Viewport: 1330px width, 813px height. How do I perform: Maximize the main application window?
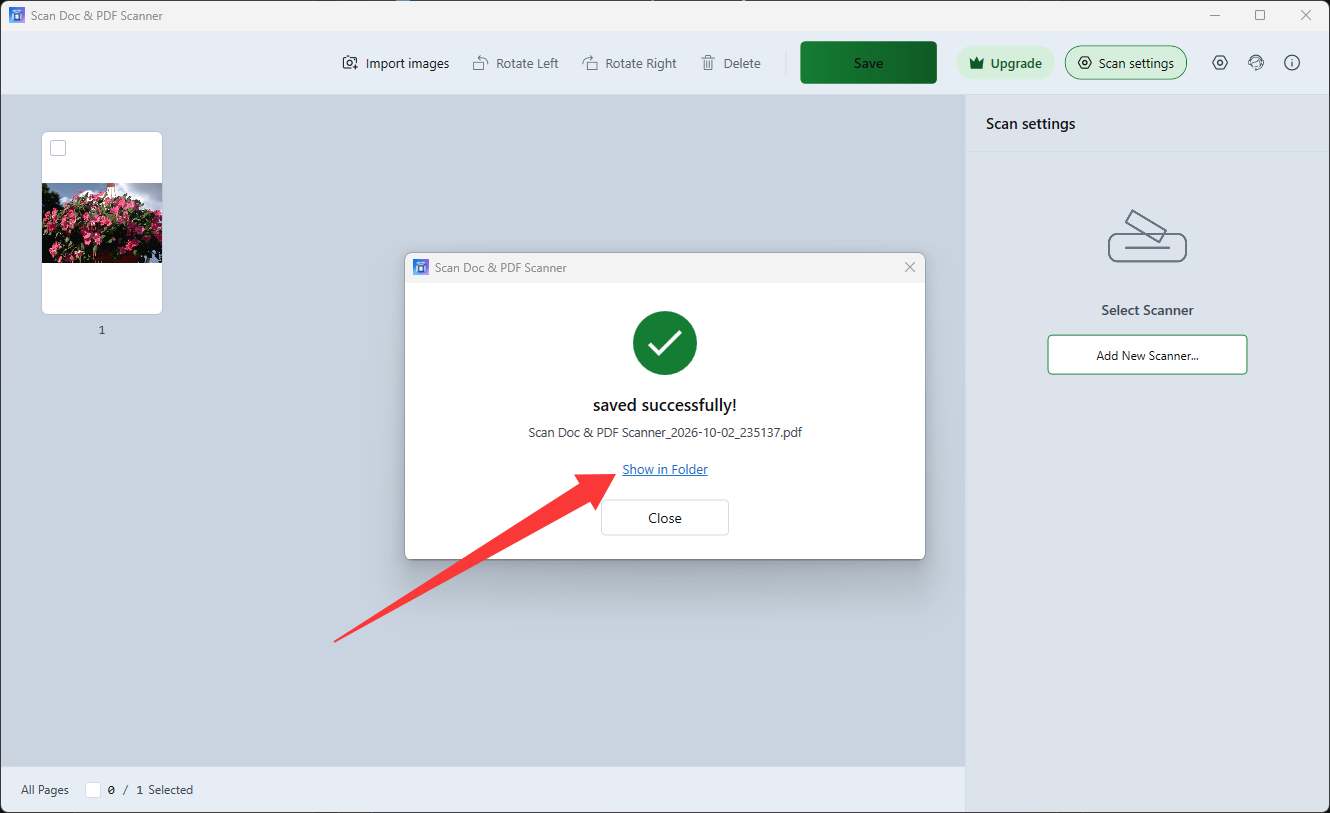coord(1260,15)
